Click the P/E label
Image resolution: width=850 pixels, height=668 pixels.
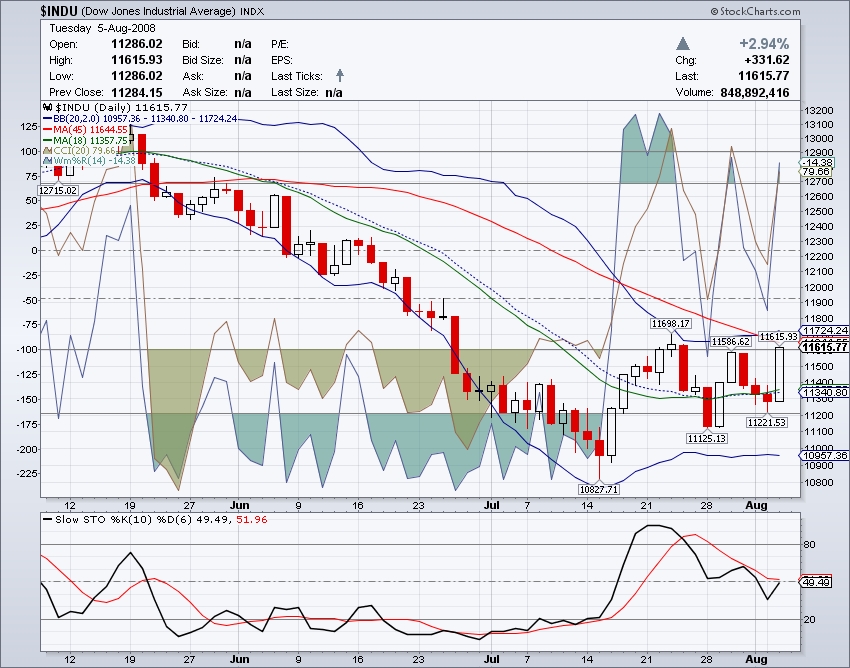click(280, 44)
